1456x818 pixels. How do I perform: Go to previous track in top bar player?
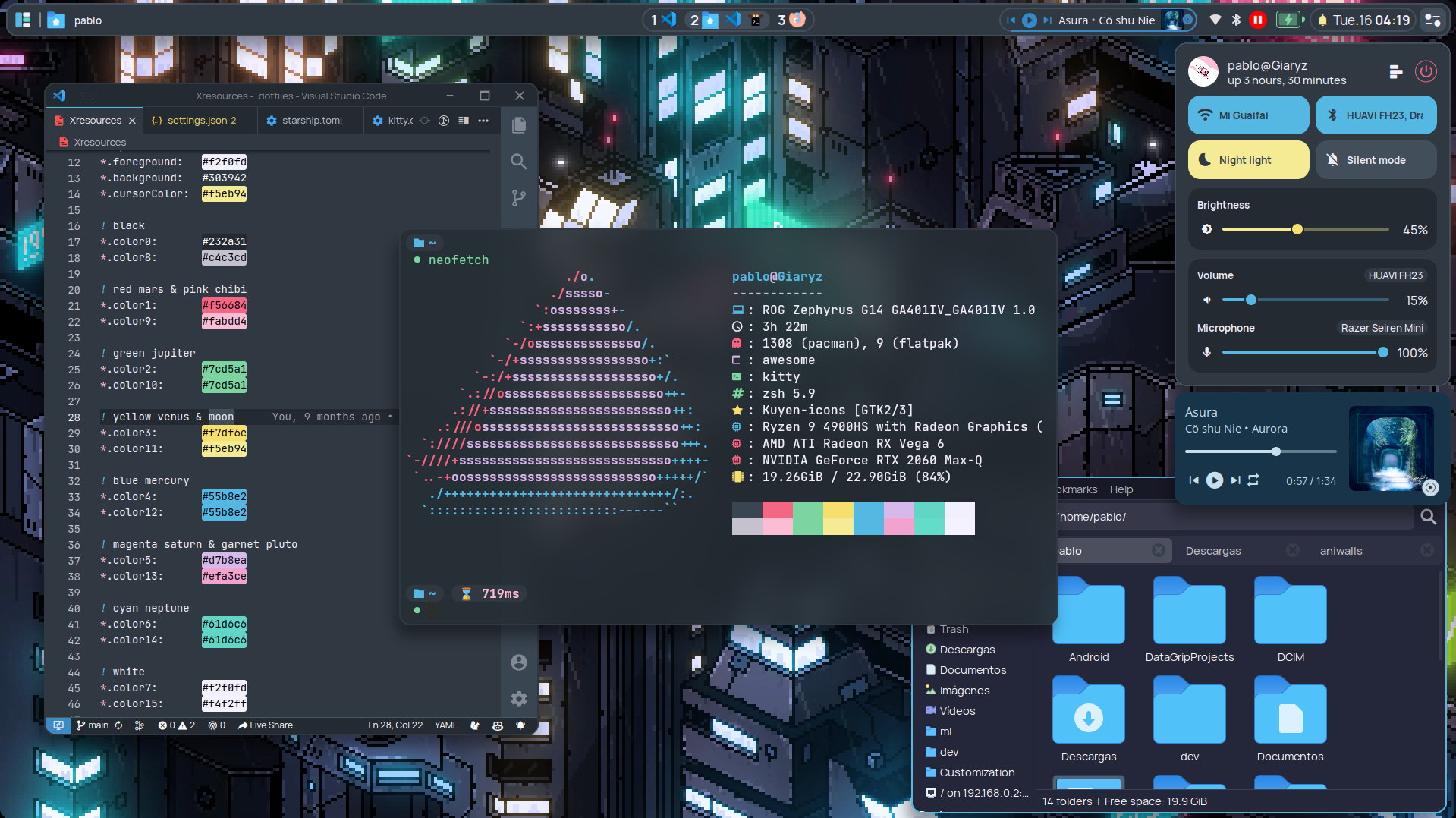1011,20
